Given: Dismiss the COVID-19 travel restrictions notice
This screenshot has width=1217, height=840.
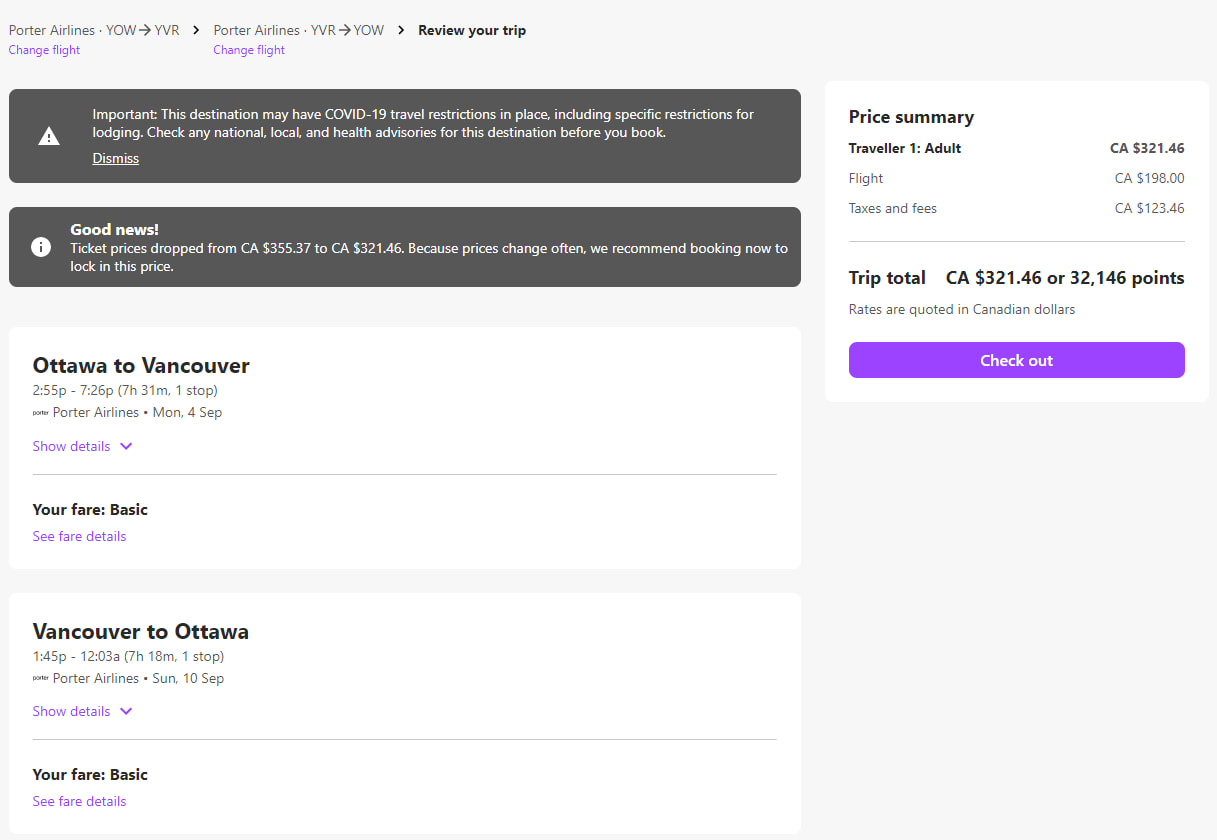Looking at the screenshot, I should [x=116, y=159].
